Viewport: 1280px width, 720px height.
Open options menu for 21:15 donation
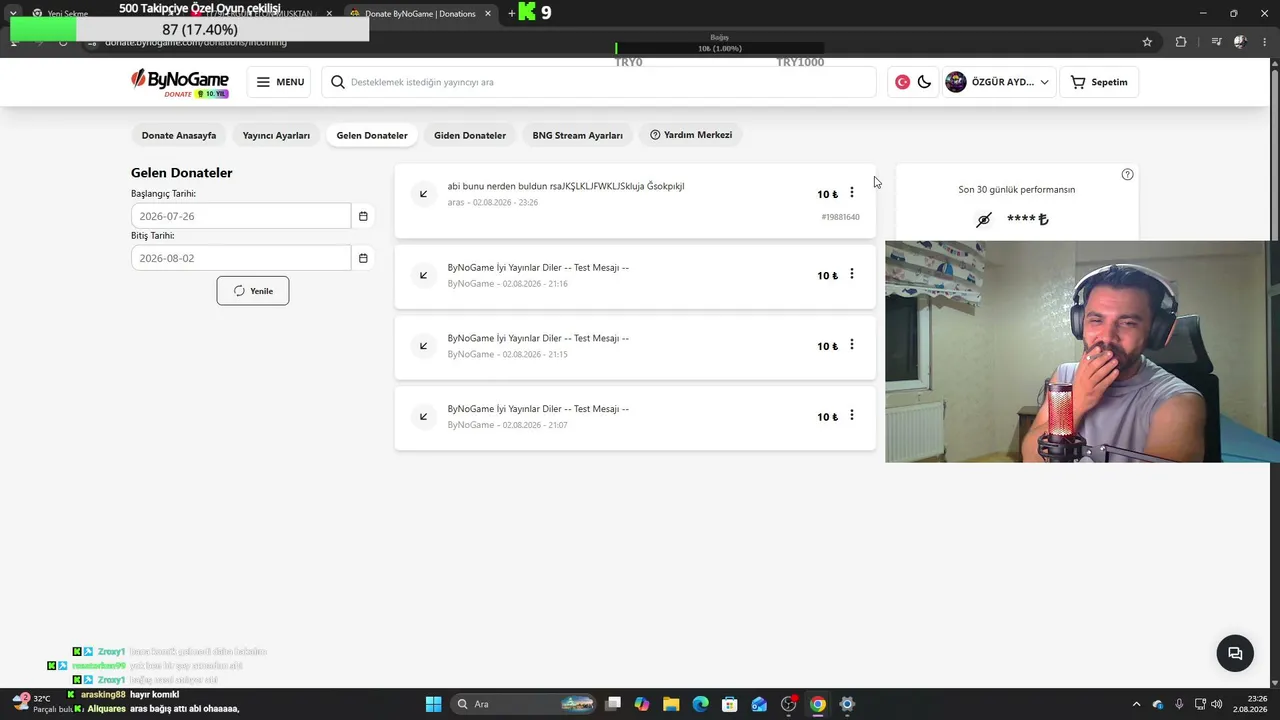pyautogui.click(x=852, y=345)
